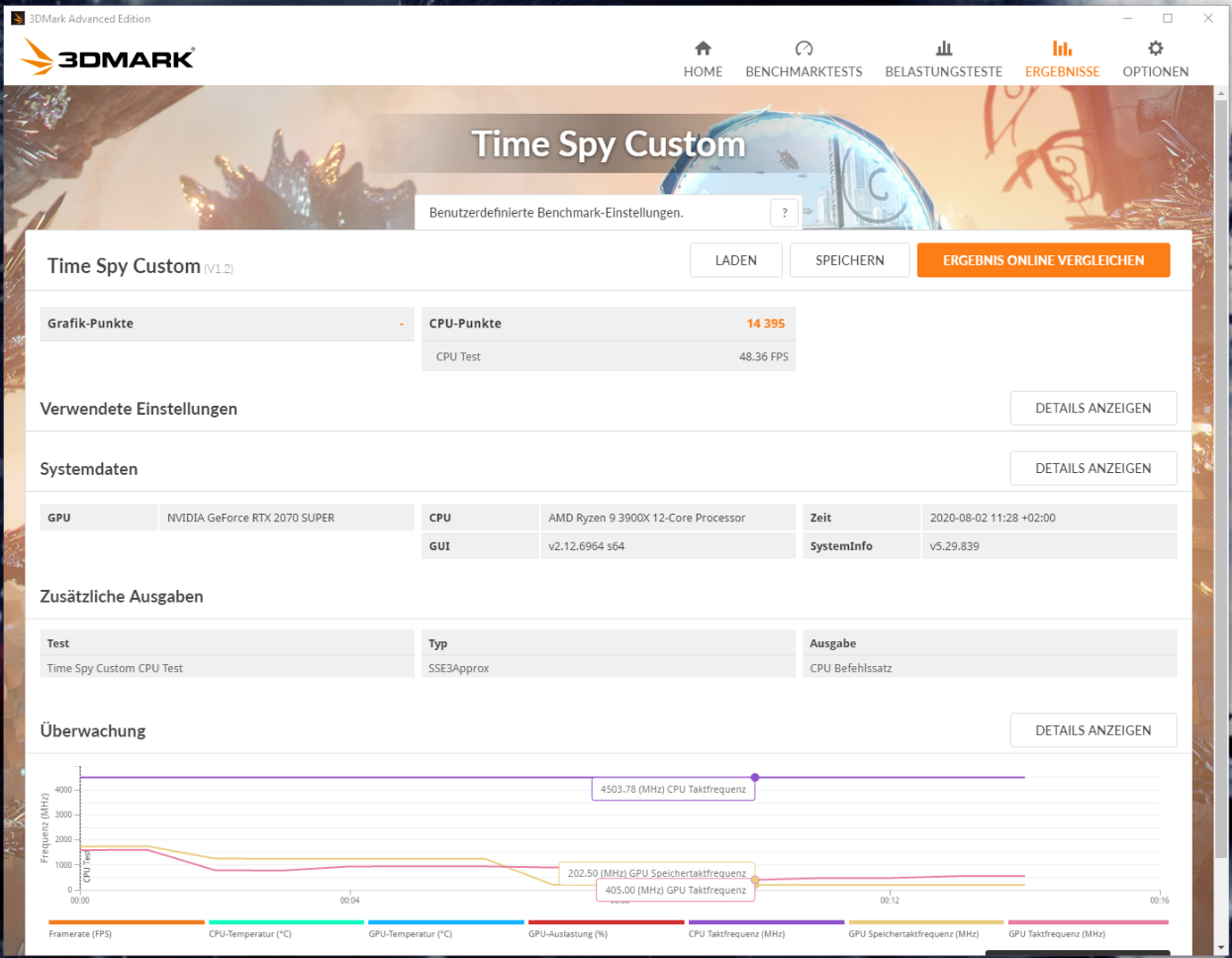Screen dimensions: 1232x958
Task: Open OPTIONEN menu label
Action: tap(1156, 72)
